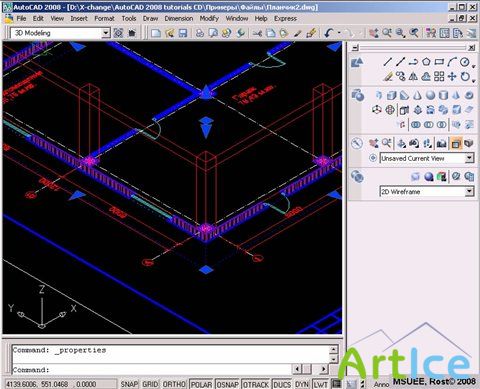Click the New drawing toolbar icon
Screen dimensions: 480x389
pos(156,33)
